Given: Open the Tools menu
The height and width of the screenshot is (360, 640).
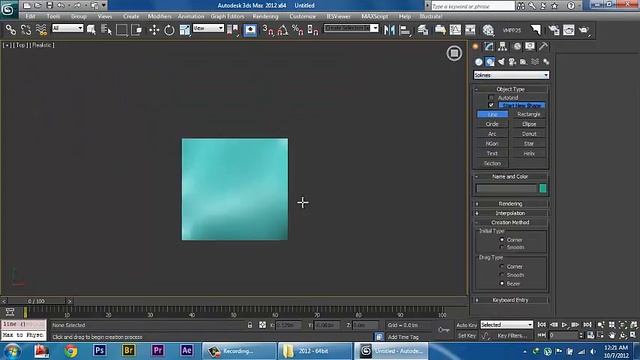Looking at the screenshot, I should point(53,16).
